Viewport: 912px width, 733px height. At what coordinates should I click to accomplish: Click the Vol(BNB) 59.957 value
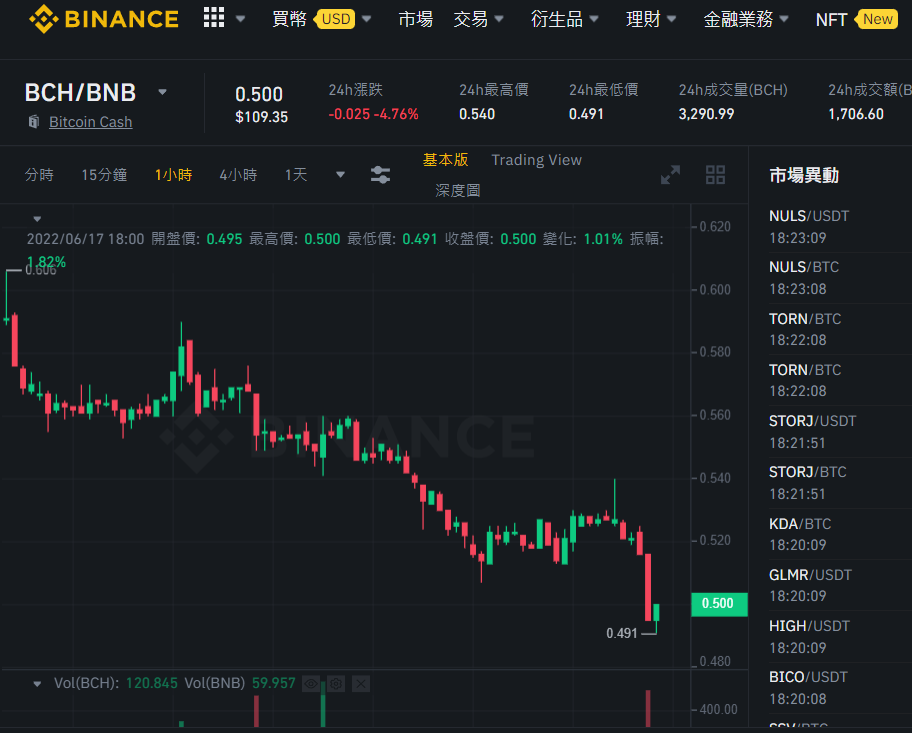click(273, 683)
